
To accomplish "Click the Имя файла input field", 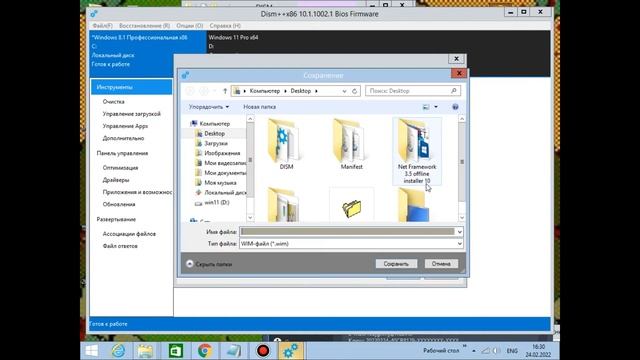I will click(x=347, y=232).
